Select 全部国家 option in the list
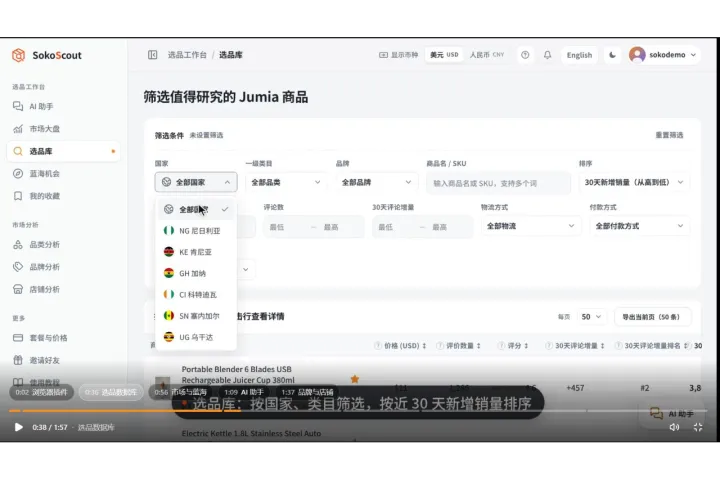Viewport: 720px width, 480px height. tap(196, 209)
